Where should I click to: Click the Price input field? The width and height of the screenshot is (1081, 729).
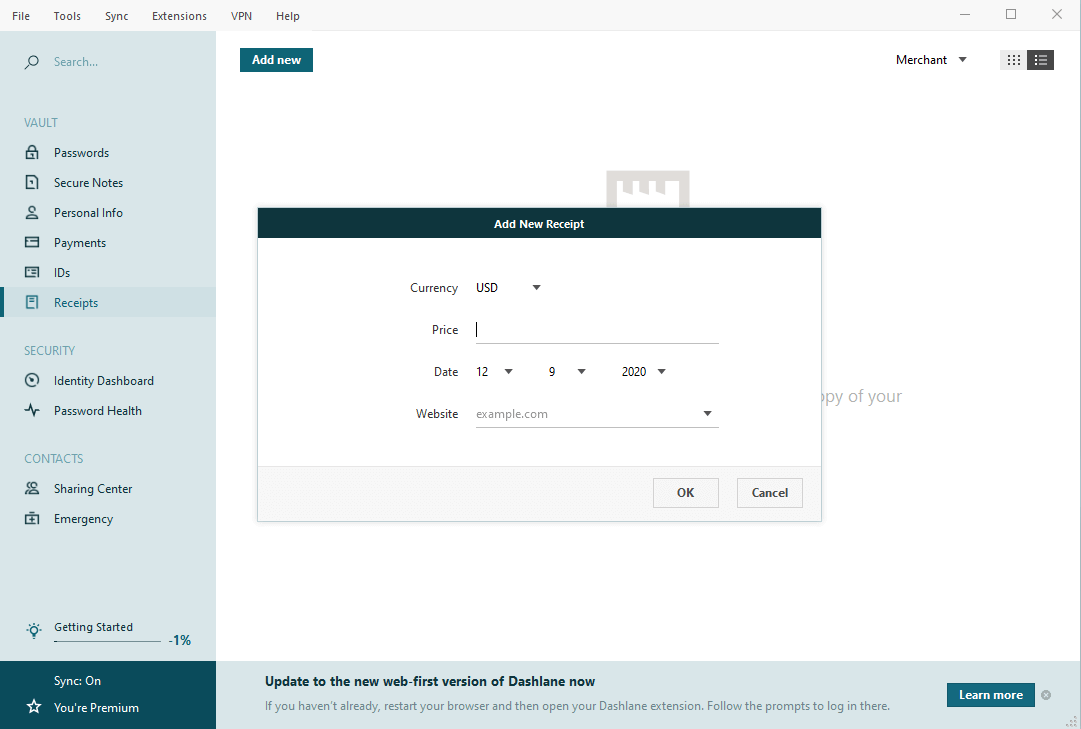pyautogui.click(x=597, y=330)
